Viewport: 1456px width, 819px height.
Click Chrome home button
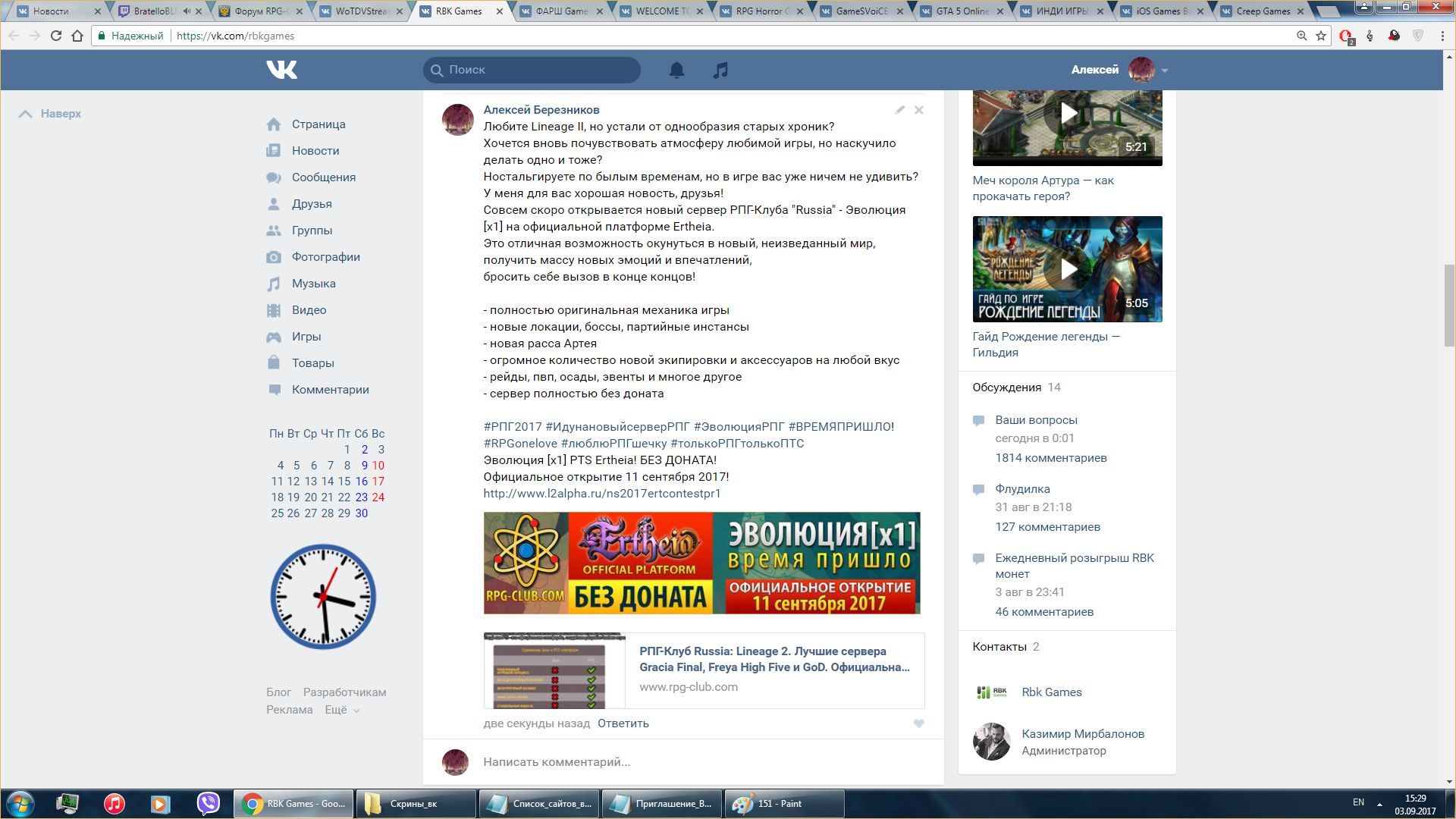[77, 36]
